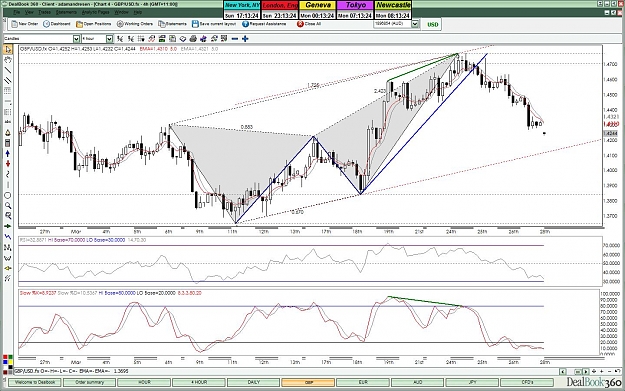Switch to the 4 HOUR tab
Screen dimensions: 625x391
click(199, 382)
